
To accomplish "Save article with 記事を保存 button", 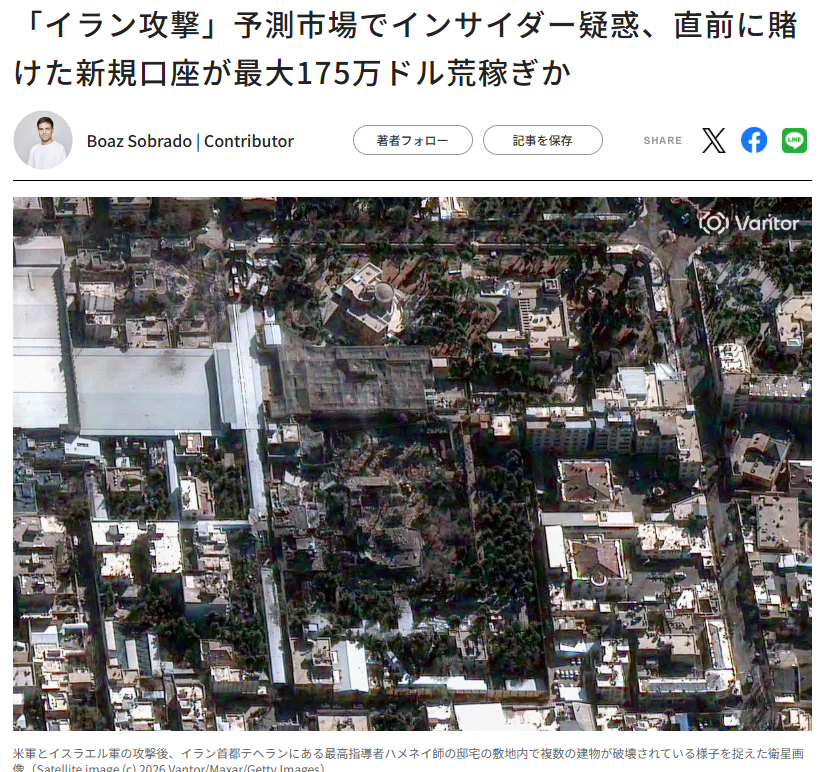I will [542, 141].
